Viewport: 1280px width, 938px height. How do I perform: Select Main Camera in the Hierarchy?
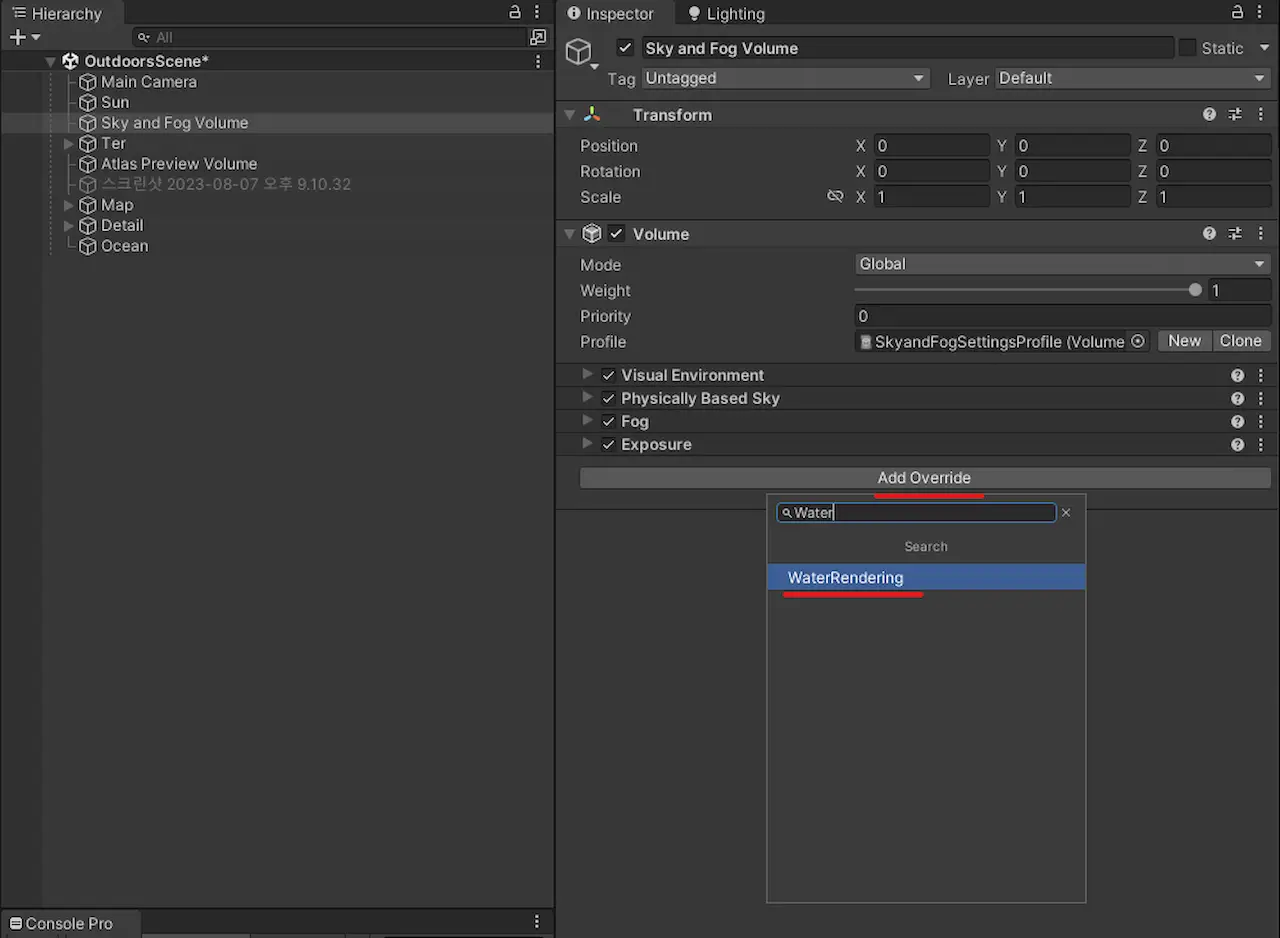149,82
